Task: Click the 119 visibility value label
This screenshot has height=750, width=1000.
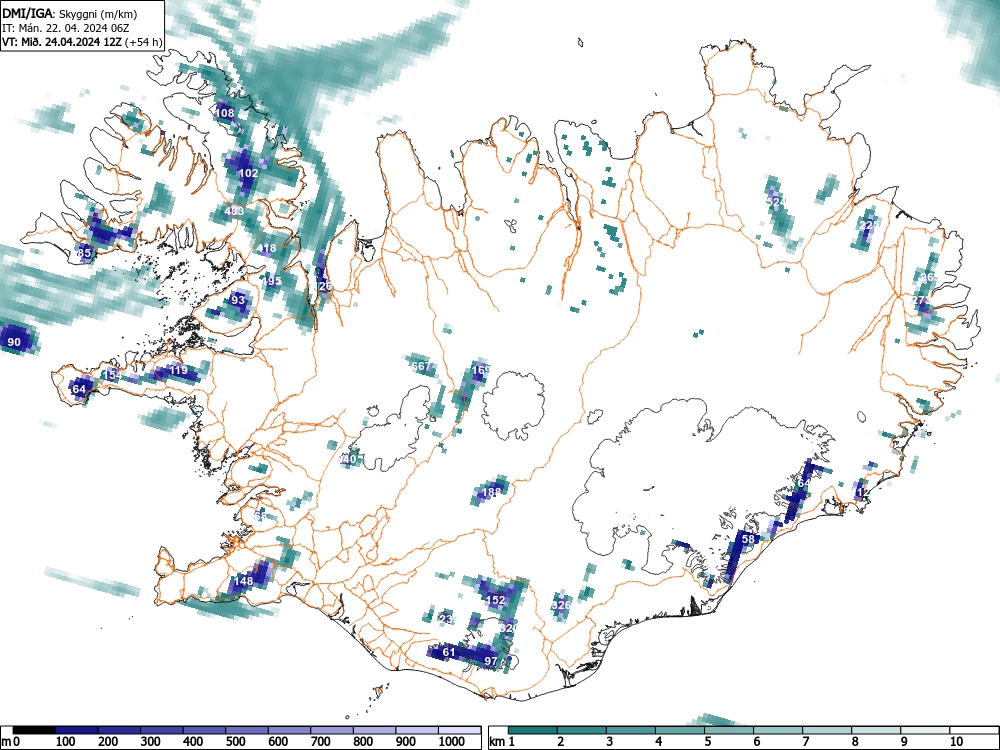Action: click(179, 370)
